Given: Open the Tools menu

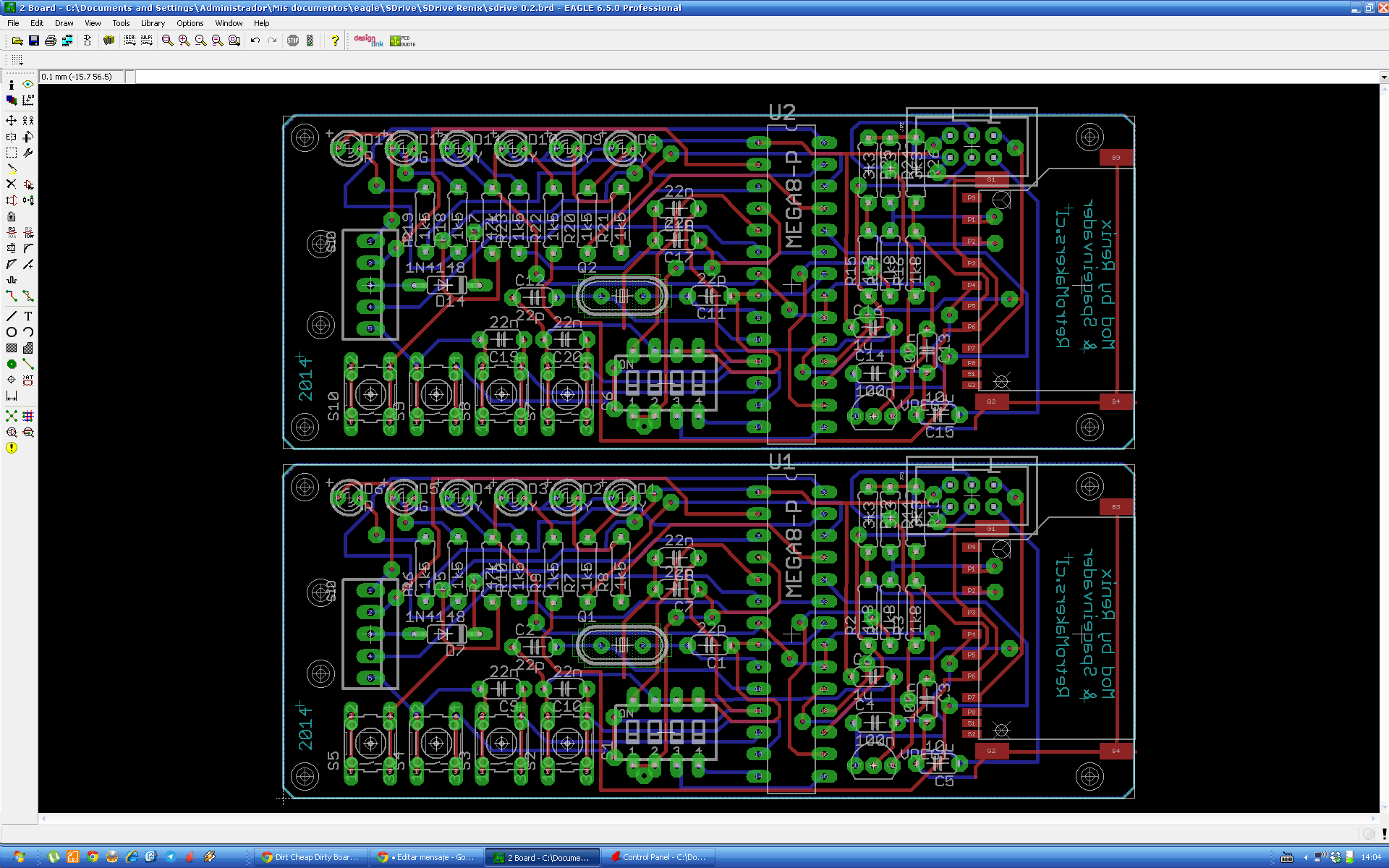Looking at the screenshot, I should coord(121,23).
